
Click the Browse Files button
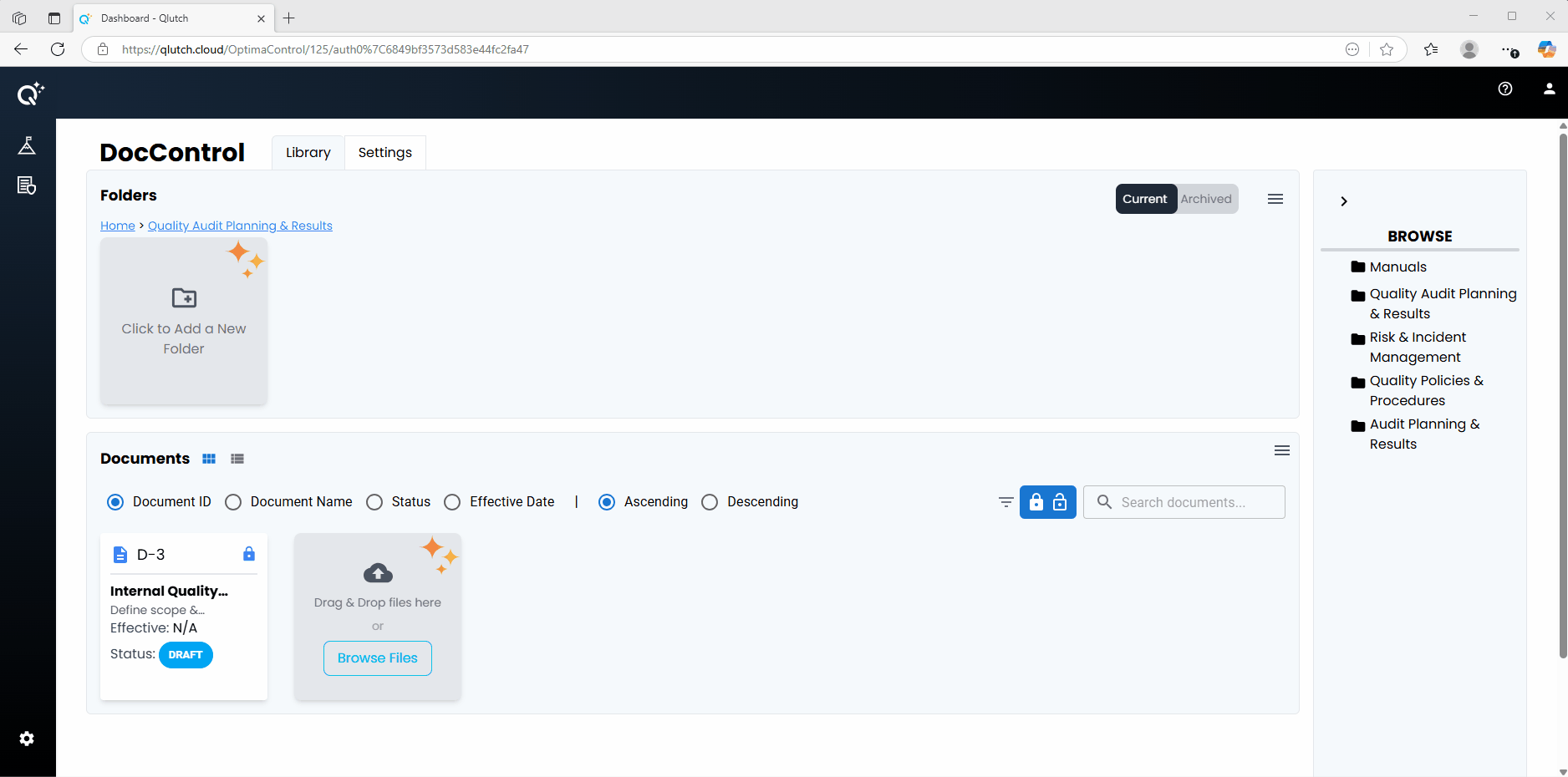378,658
